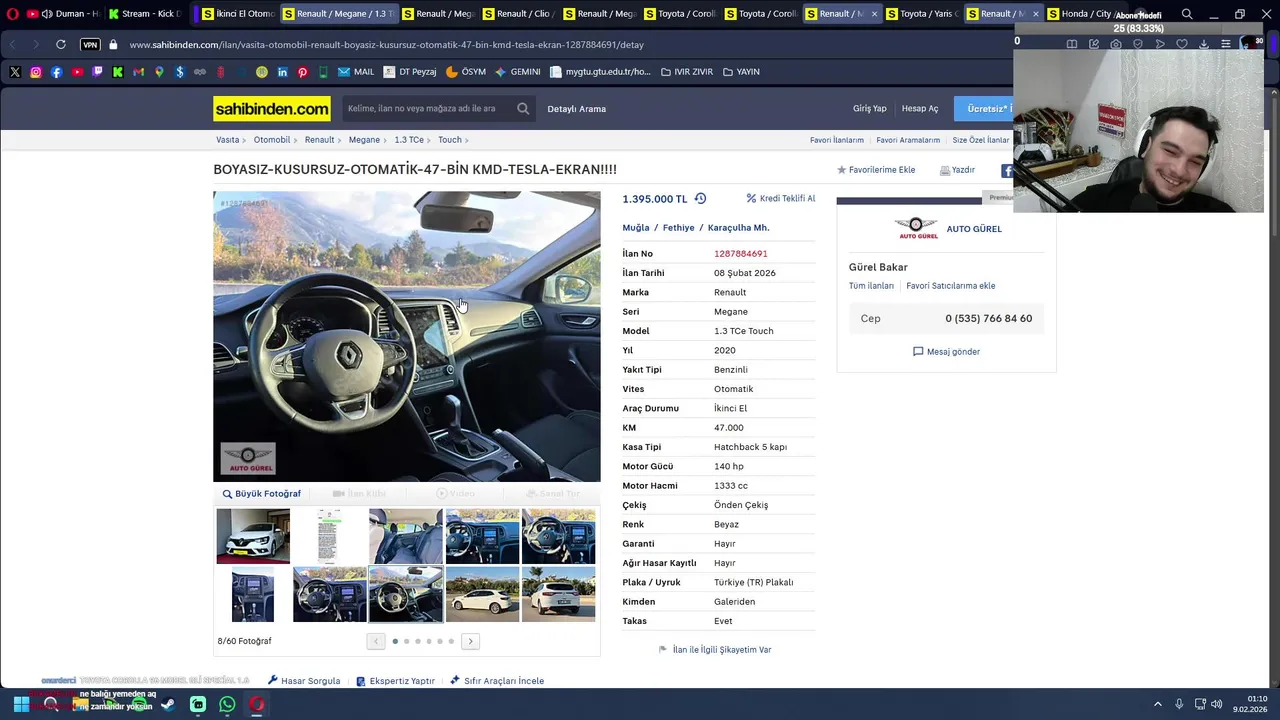Click the Fethiye location link
Viewport: 1280px width, 720px height.
(x=679, y=228)
